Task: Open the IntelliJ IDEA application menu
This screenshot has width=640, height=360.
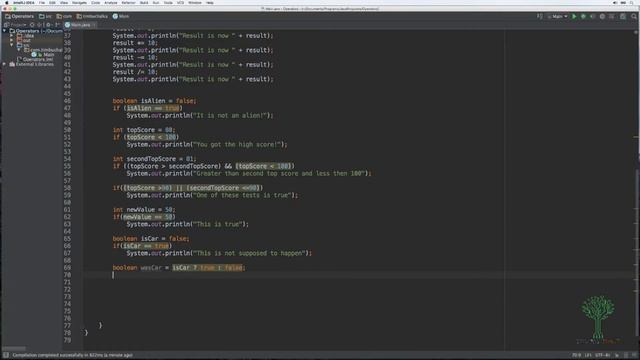Action: (x=24, y=3)
